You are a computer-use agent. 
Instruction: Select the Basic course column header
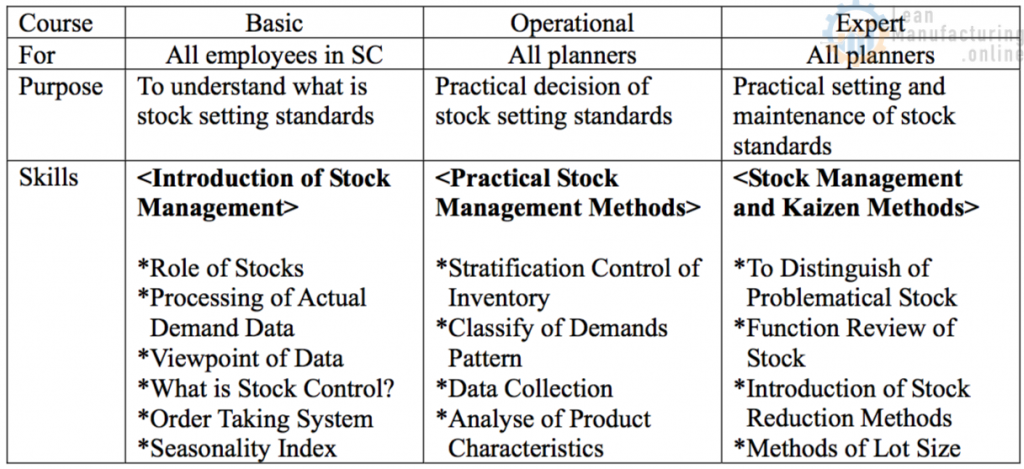tap(274, 24)
